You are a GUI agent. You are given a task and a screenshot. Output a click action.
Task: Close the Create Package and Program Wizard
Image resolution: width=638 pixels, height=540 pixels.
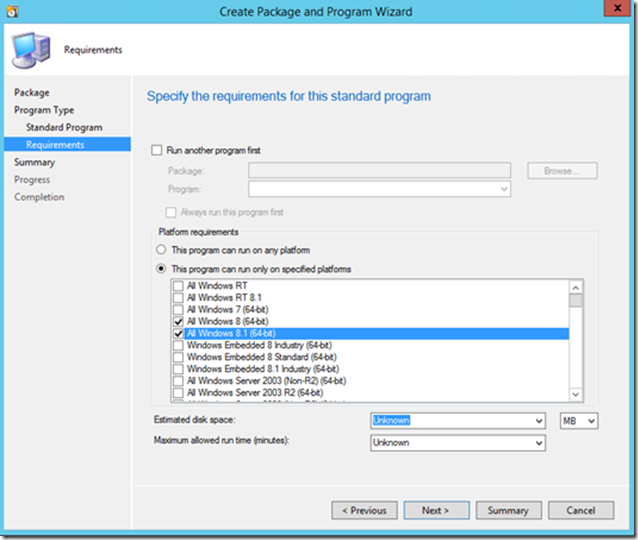(x=617, y=8)
